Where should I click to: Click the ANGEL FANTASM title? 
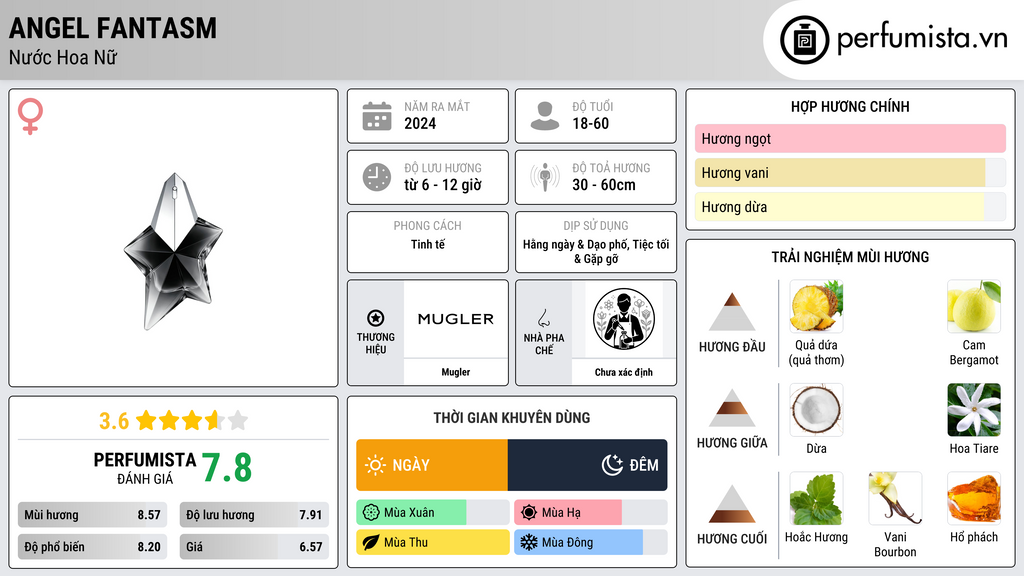click(112, 28)
